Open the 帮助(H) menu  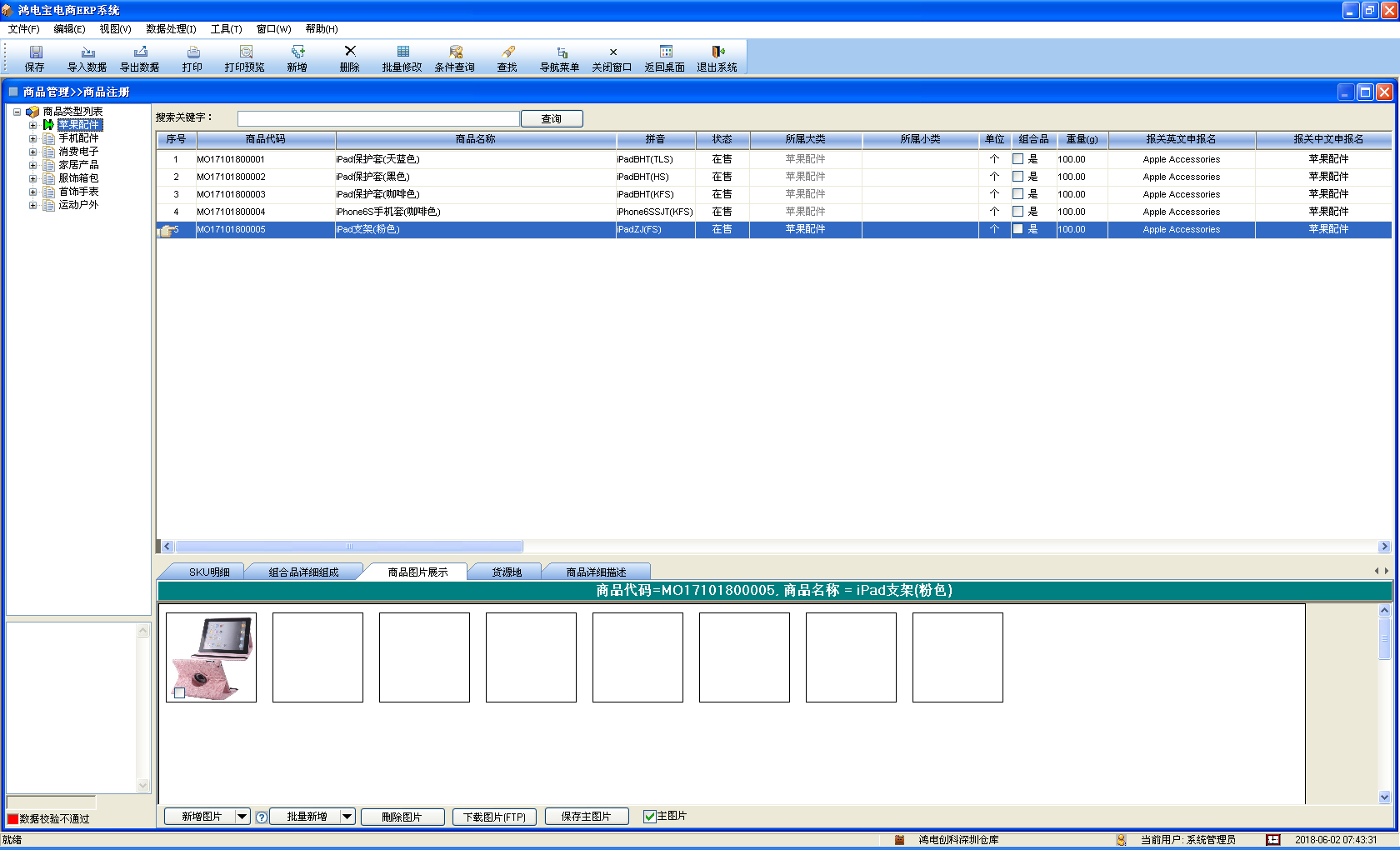pyautogui.click(x=322, y=29)
